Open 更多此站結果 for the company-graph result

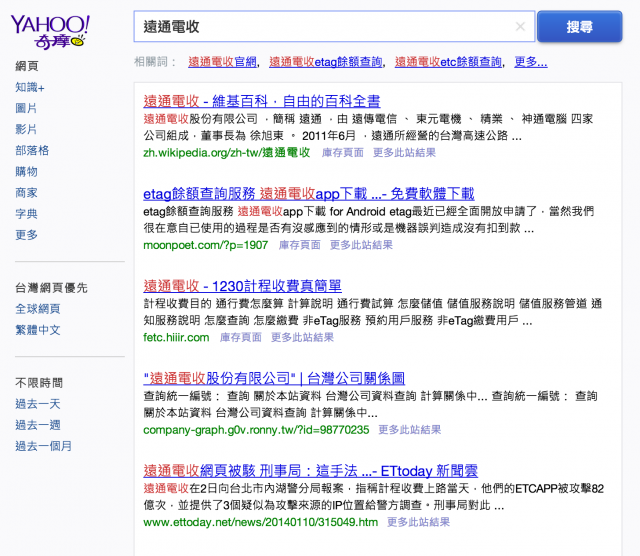(410, 430)
